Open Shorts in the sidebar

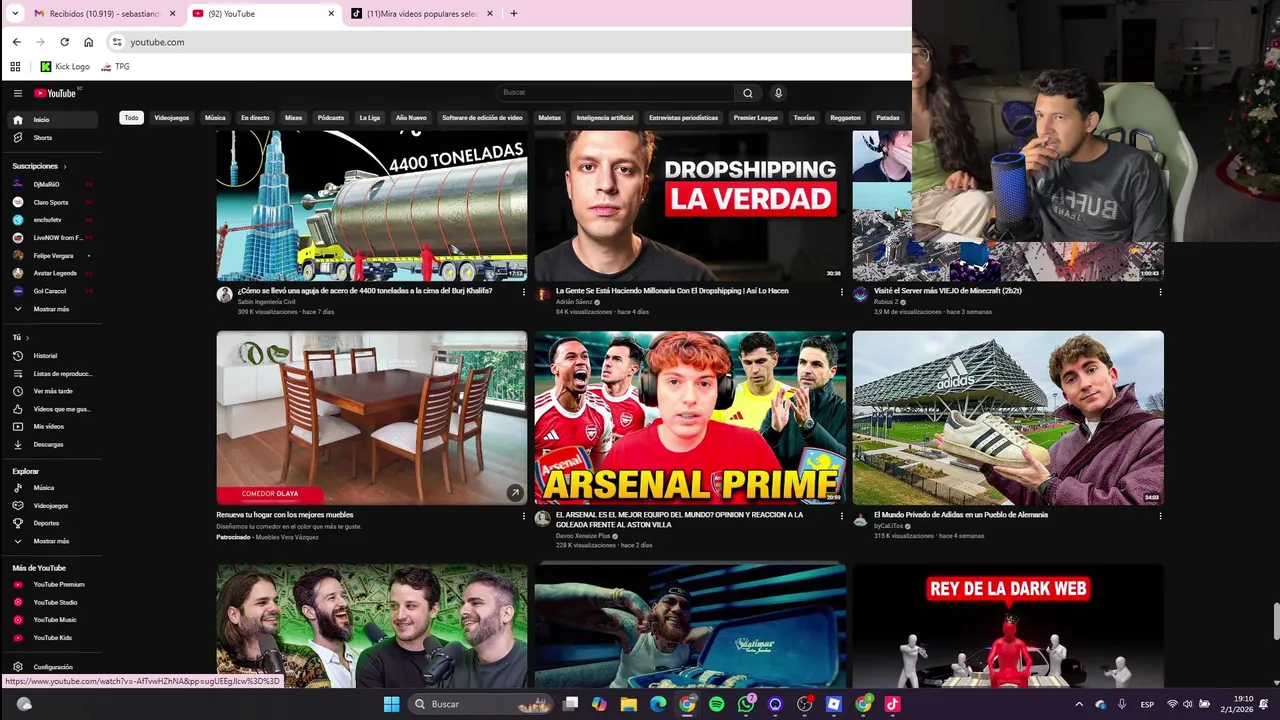point(53,137)
